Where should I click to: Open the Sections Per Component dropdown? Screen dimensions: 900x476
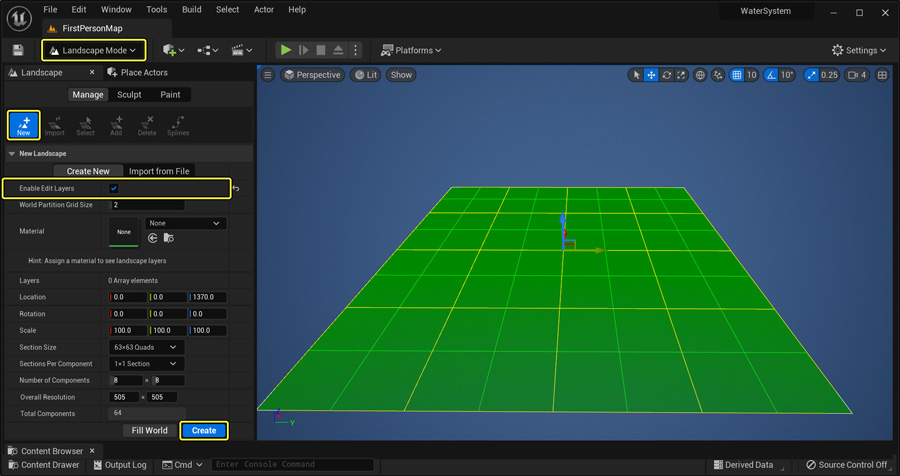146,364
